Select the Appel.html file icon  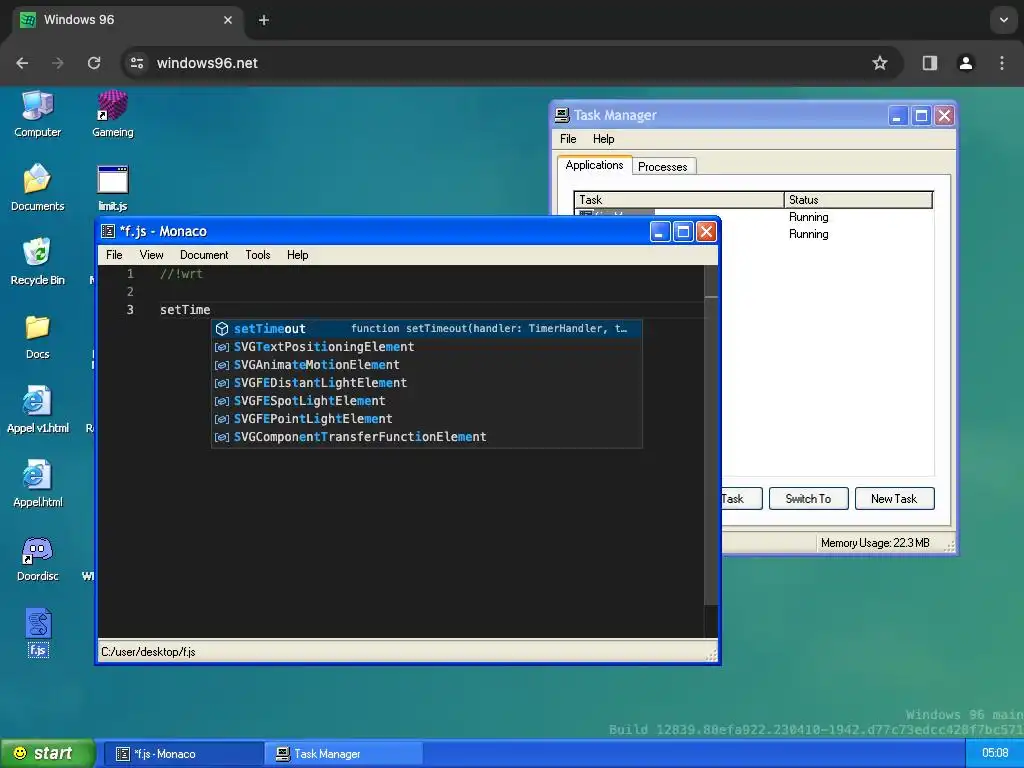point(37,484)
